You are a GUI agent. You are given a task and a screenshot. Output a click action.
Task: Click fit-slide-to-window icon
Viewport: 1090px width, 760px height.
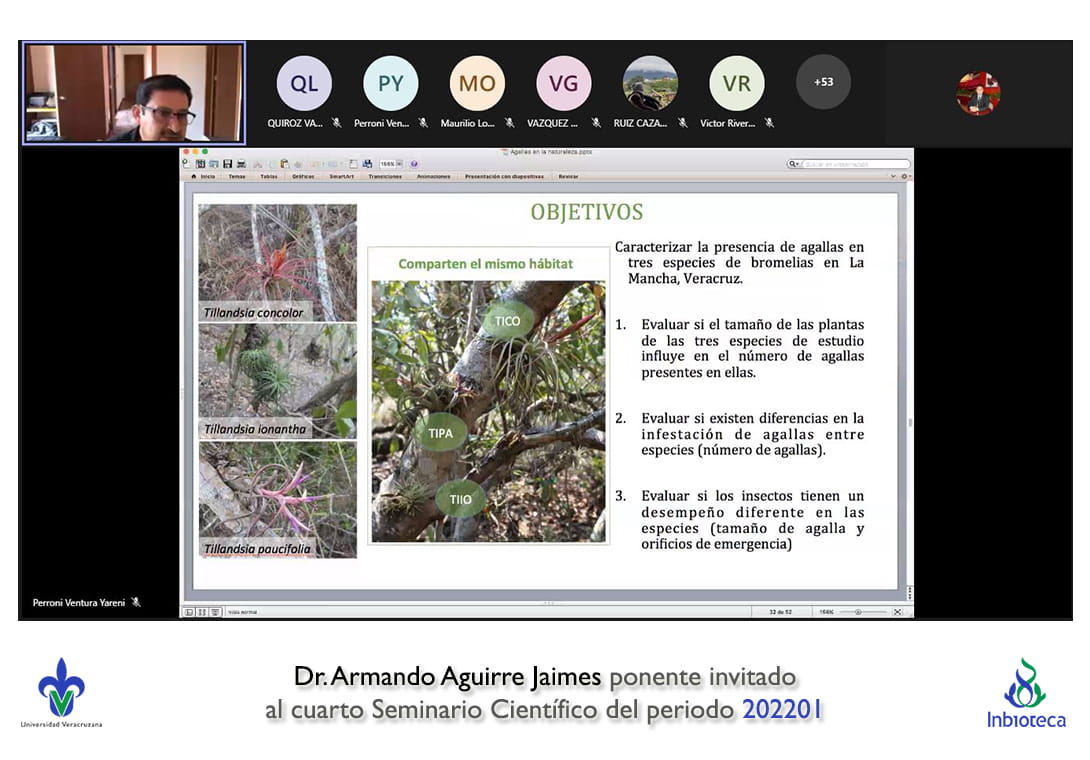coord(897,612)
